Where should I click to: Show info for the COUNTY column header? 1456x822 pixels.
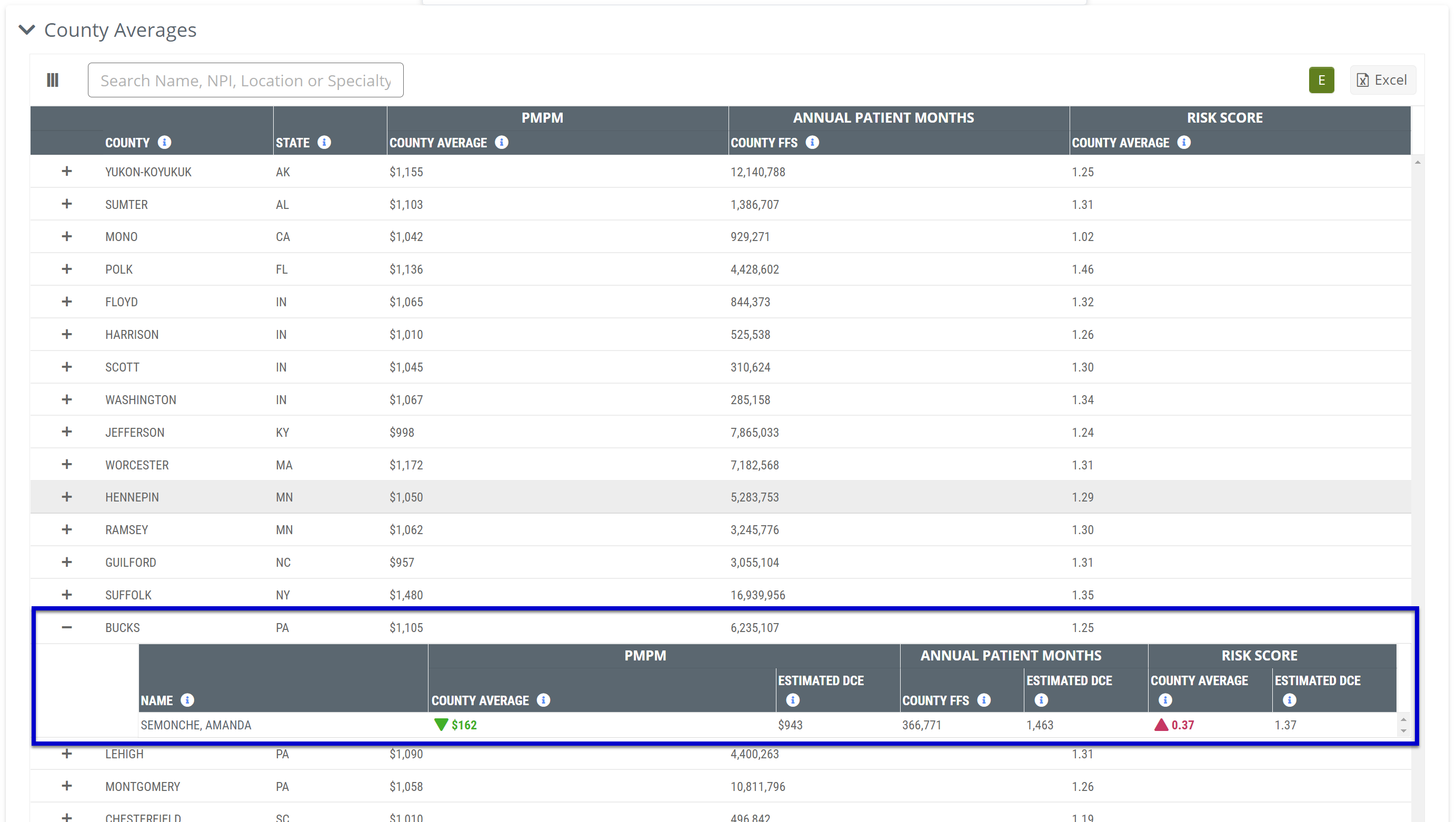click(164, 143)
